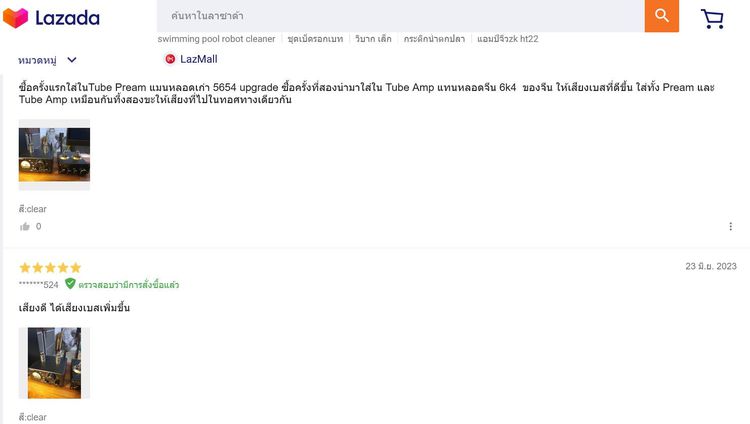Click the orange search magnifier button
Image resolution: width=750 pixels, height=424 pixels.
(661, 16)
